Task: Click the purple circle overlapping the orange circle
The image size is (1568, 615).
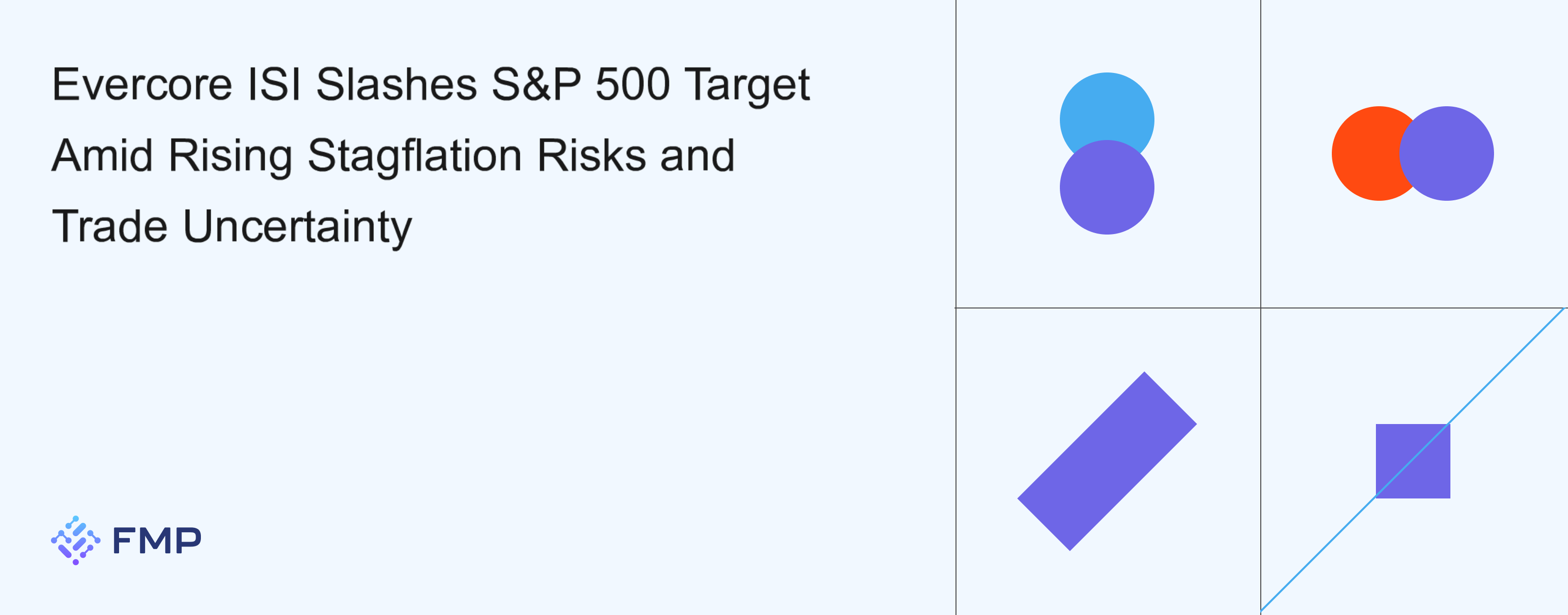Action: click(x=1446, y=153)
